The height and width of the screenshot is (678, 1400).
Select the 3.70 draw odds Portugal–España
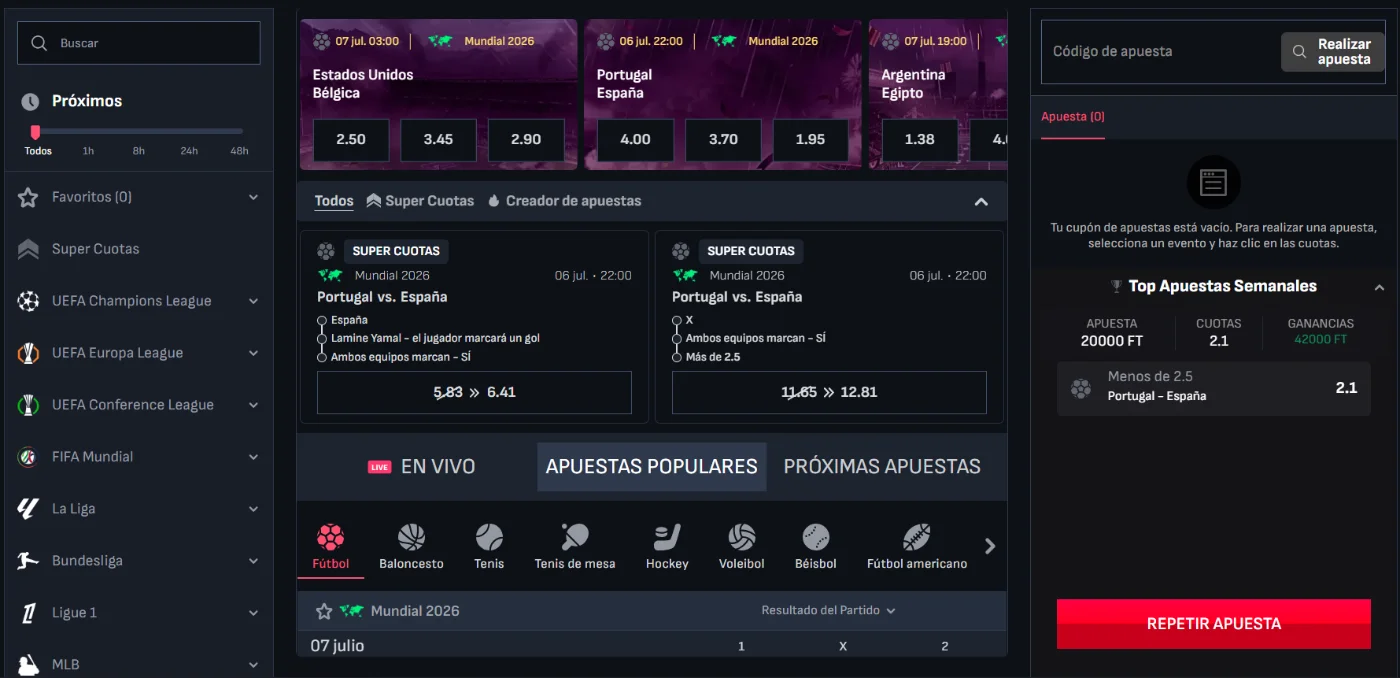723,140
